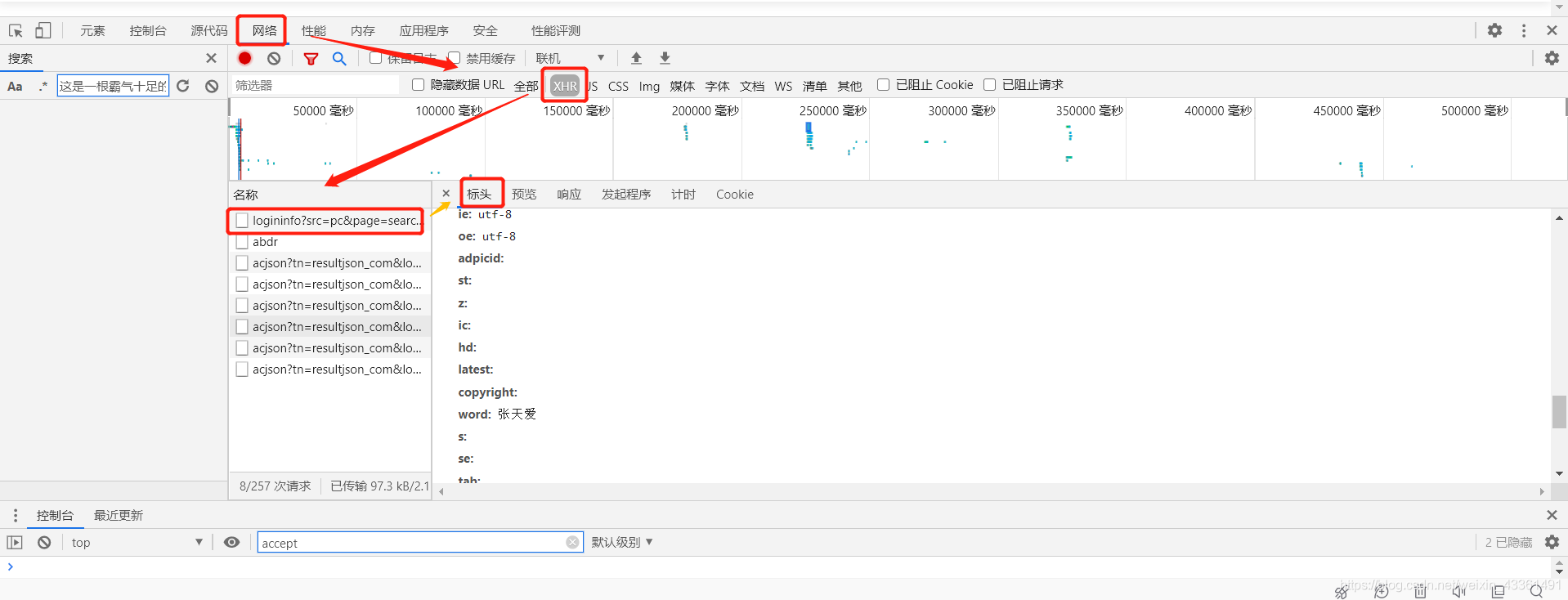The image size is (1568, 600).
Task: Open DevTools settings gear in the top bar
Action: click(1494, 30)
